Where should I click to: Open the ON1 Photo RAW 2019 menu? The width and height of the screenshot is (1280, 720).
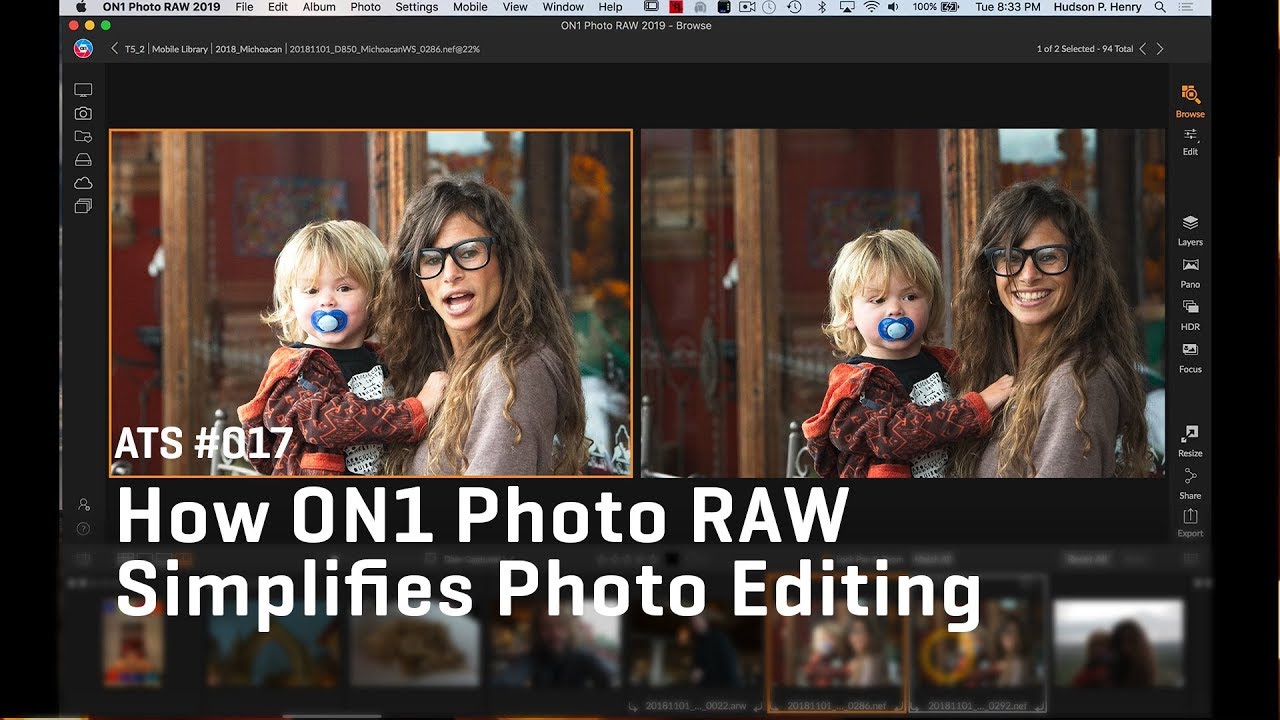tap(162, 7)
